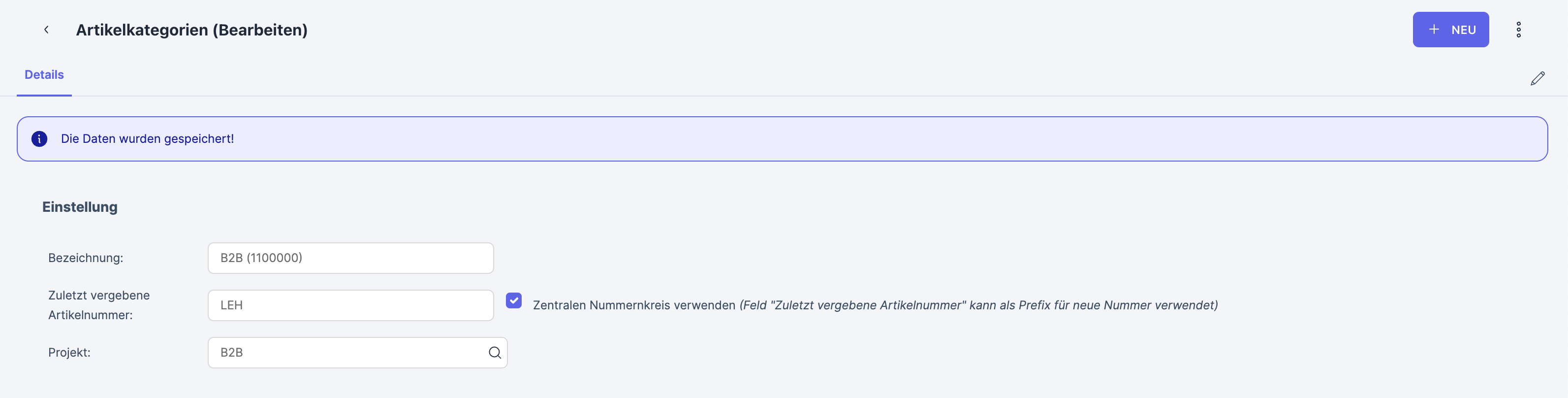Click the Bezeichnung field showing B2B (1100000)
Screen dimensions: 1568x398
tap(350, 258)
